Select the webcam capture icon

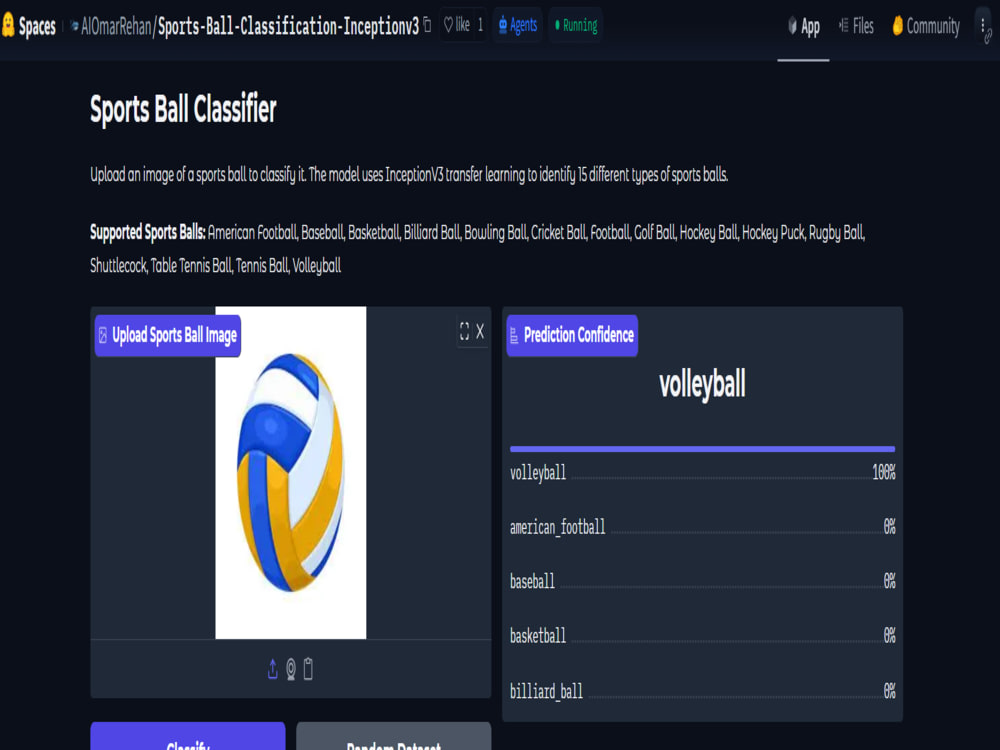(x=291, y=669)
